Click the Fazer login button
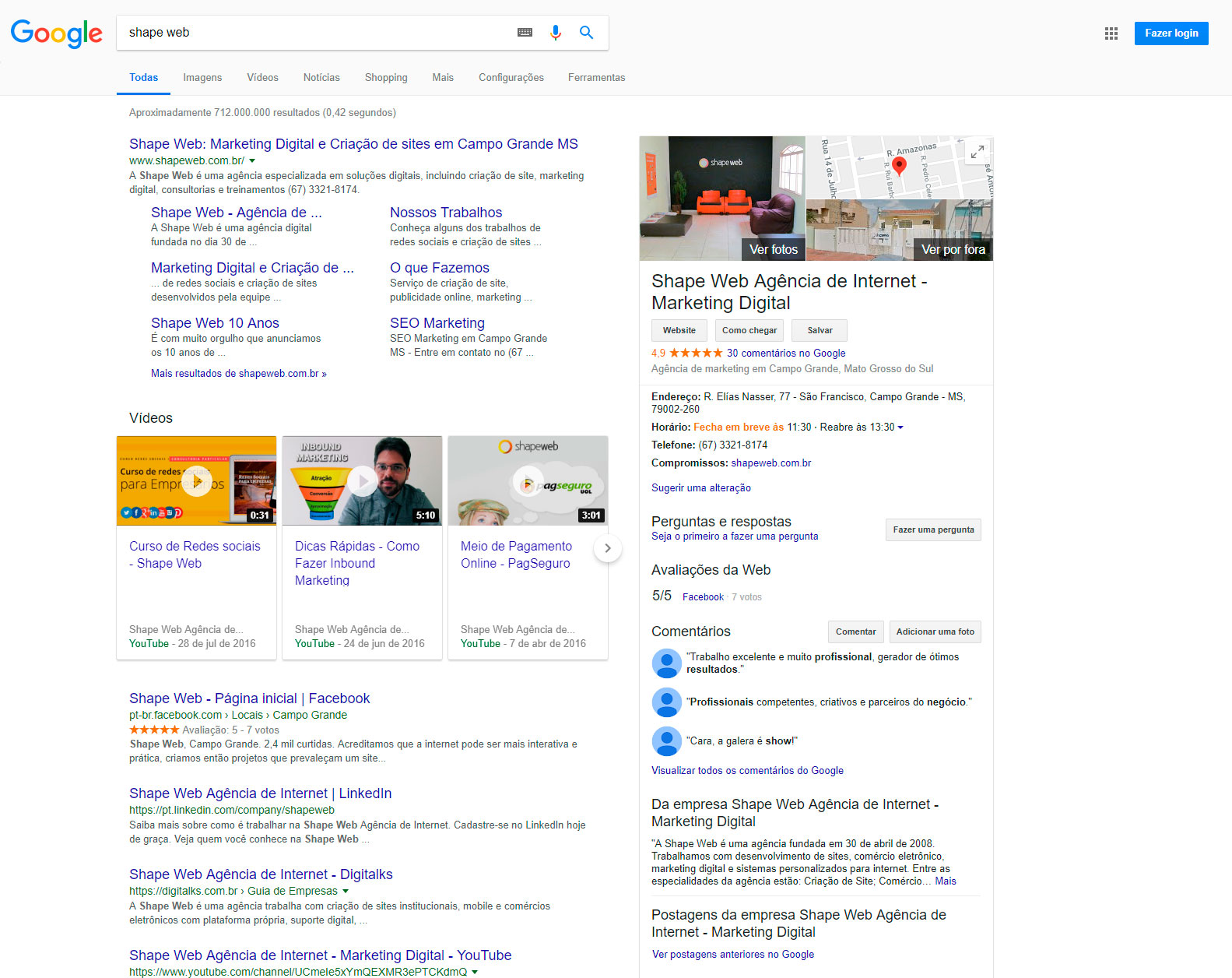Screen dimensions: 1232x978 tap(1171, 33)
